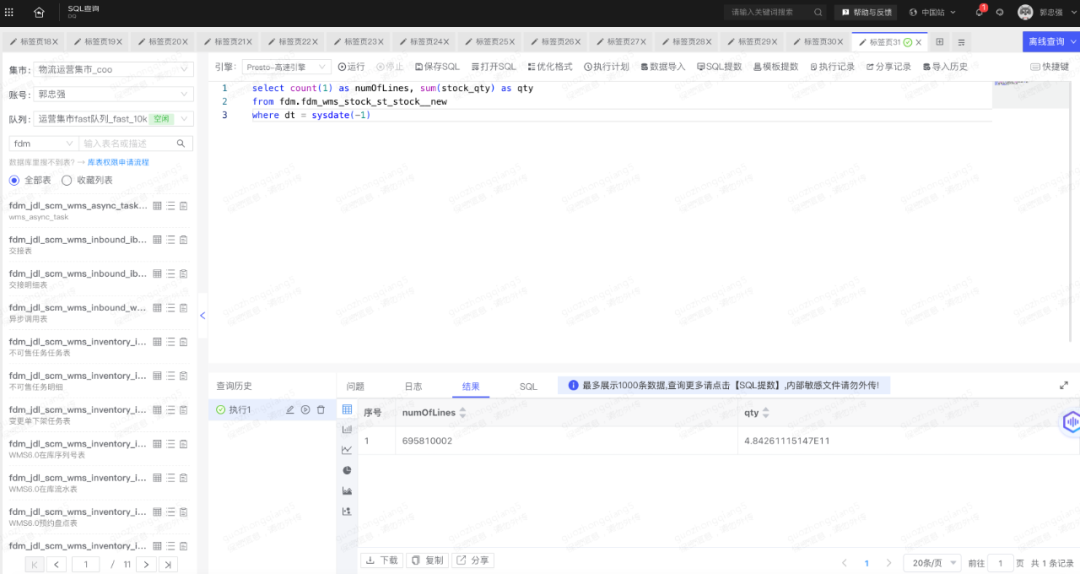1080x574 pixels.
Task: Select 全部表 radio option
Action: point(14,180)
